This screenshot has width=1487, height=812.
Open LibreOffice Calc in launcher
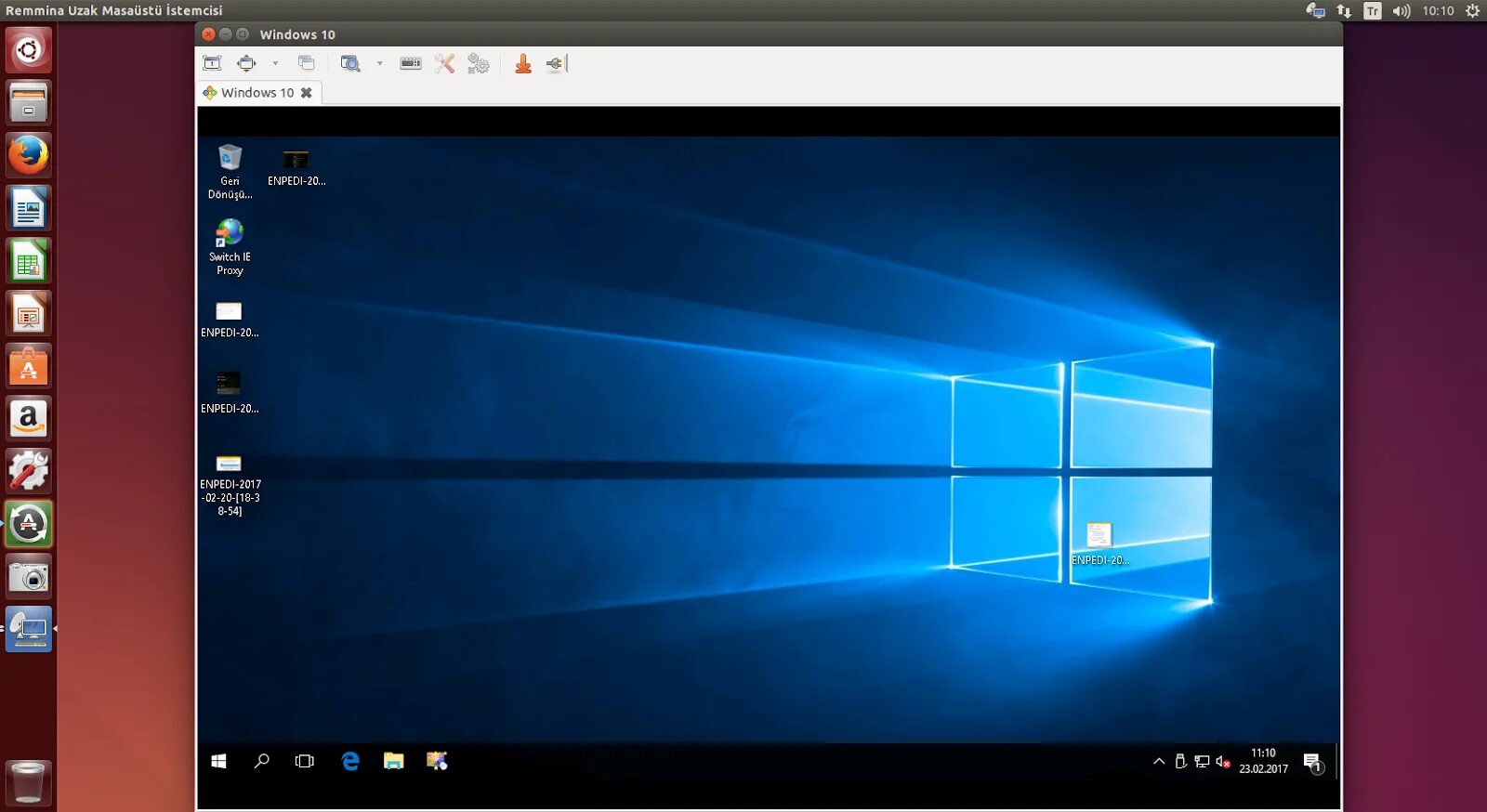(x=28, y=261)
